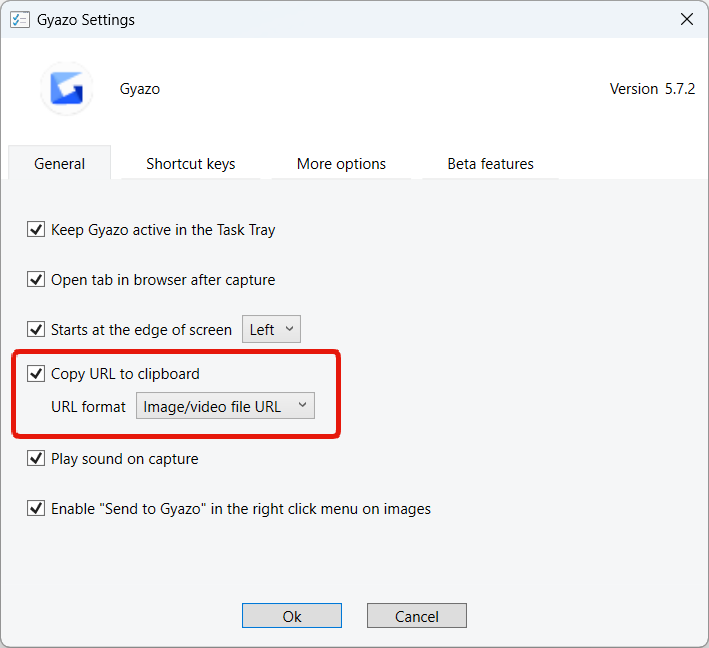Viewport: 709px width, 648px height.
Task: Close the Gyazo Settings window
Action: click(x=686, y=19)
